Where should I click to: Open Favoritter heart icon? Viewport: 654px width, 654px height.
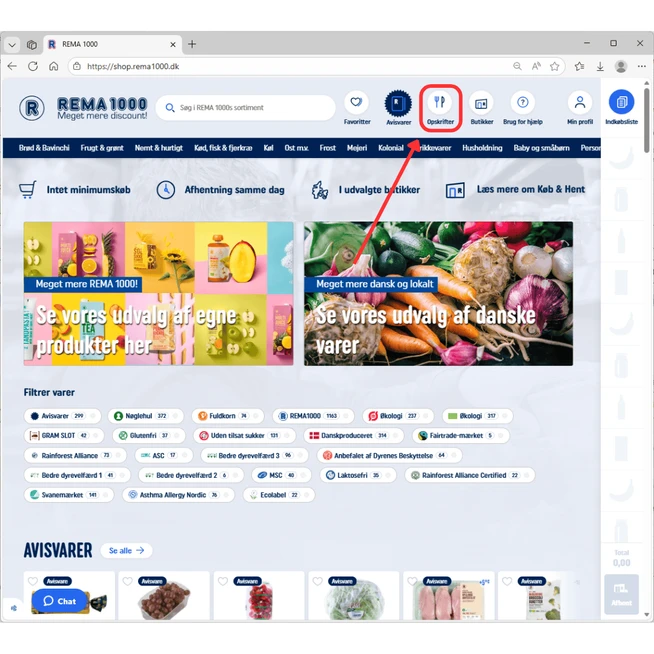(356, 103)
